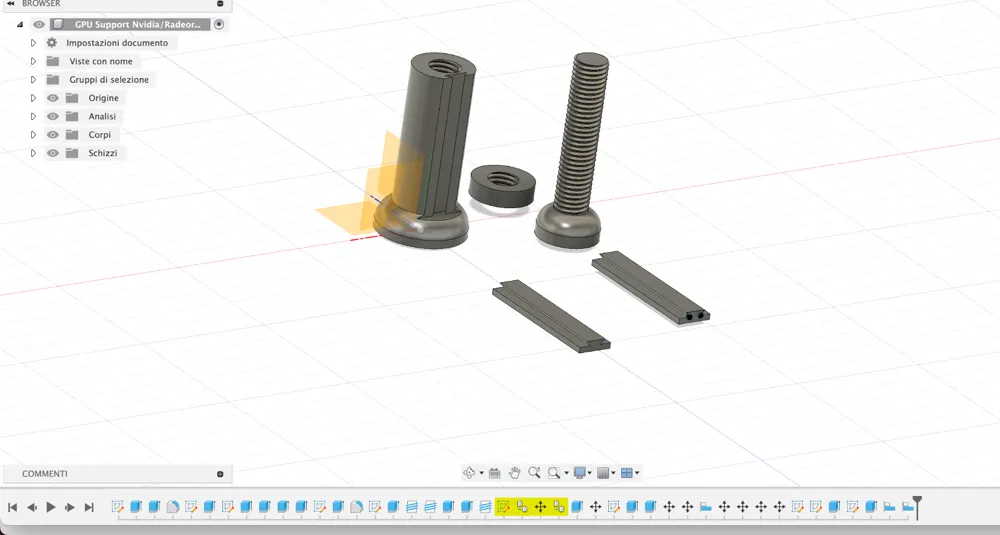Collapse the GPU Support root node
1000x535 pixels.
pos(20,24)
